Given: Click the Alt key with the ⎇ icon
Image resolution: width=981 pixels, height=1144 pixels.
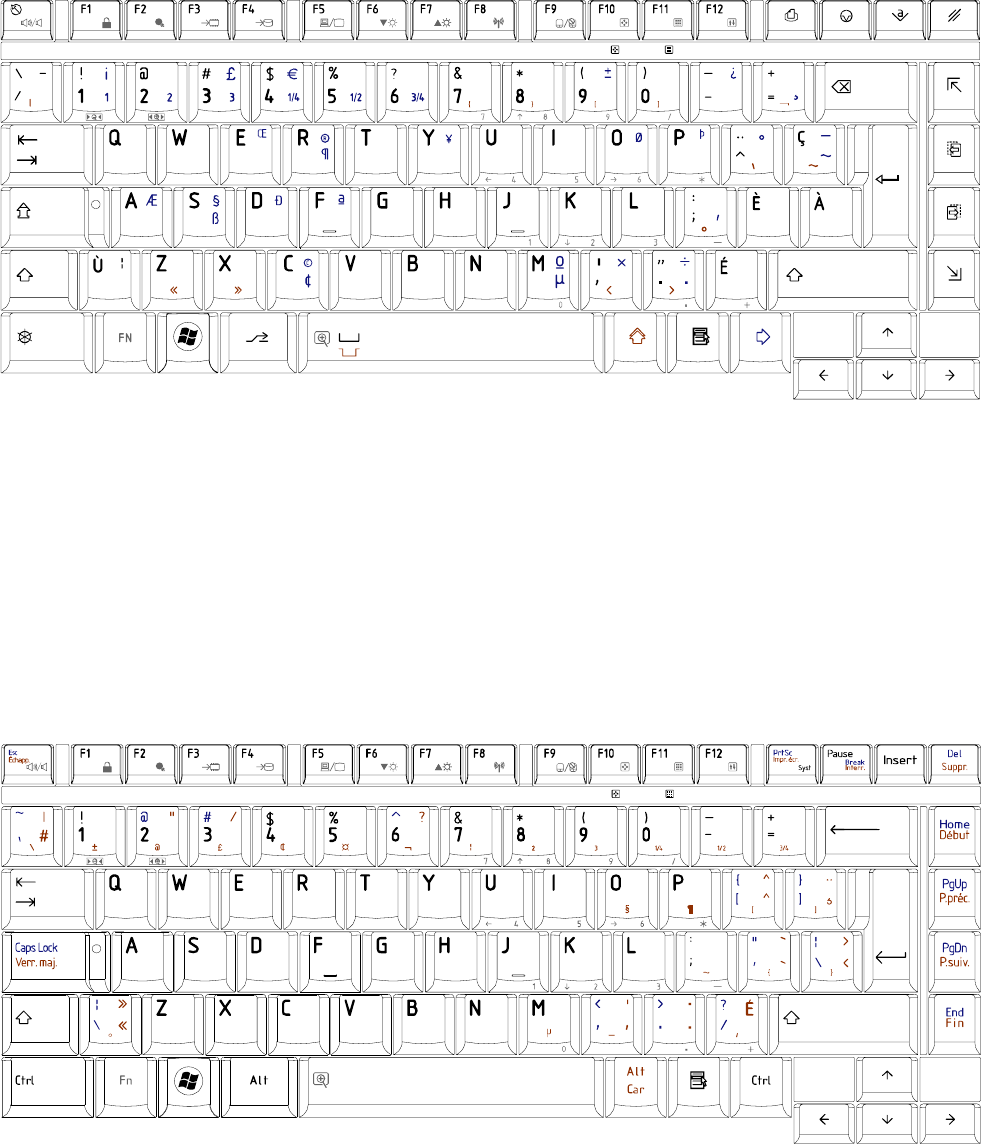Looking at the screenshot, I should pyautogui.click(x=258, y=343).
